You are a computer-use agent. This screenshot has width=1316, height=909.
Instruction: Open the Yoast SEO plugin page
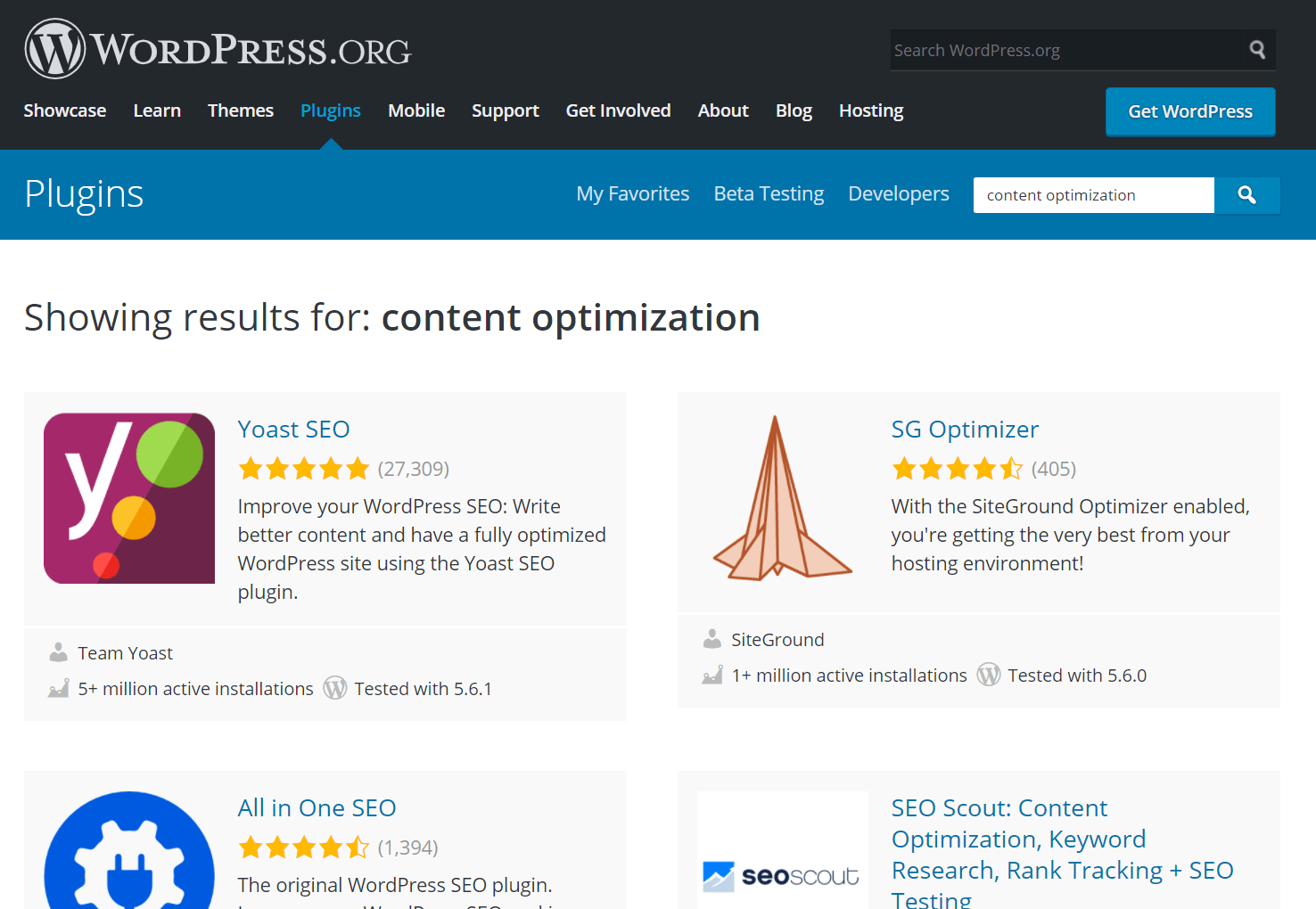[293, 429]
